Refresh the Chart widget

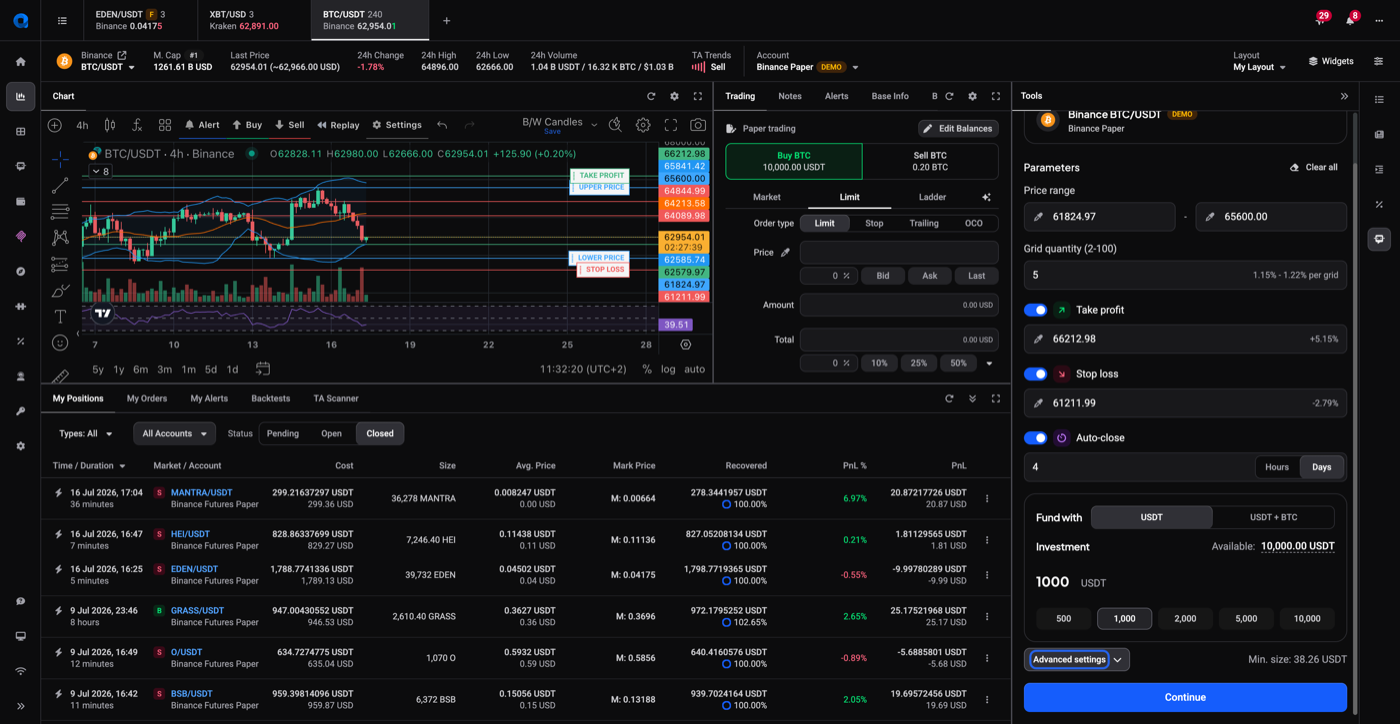coord(651,96)
